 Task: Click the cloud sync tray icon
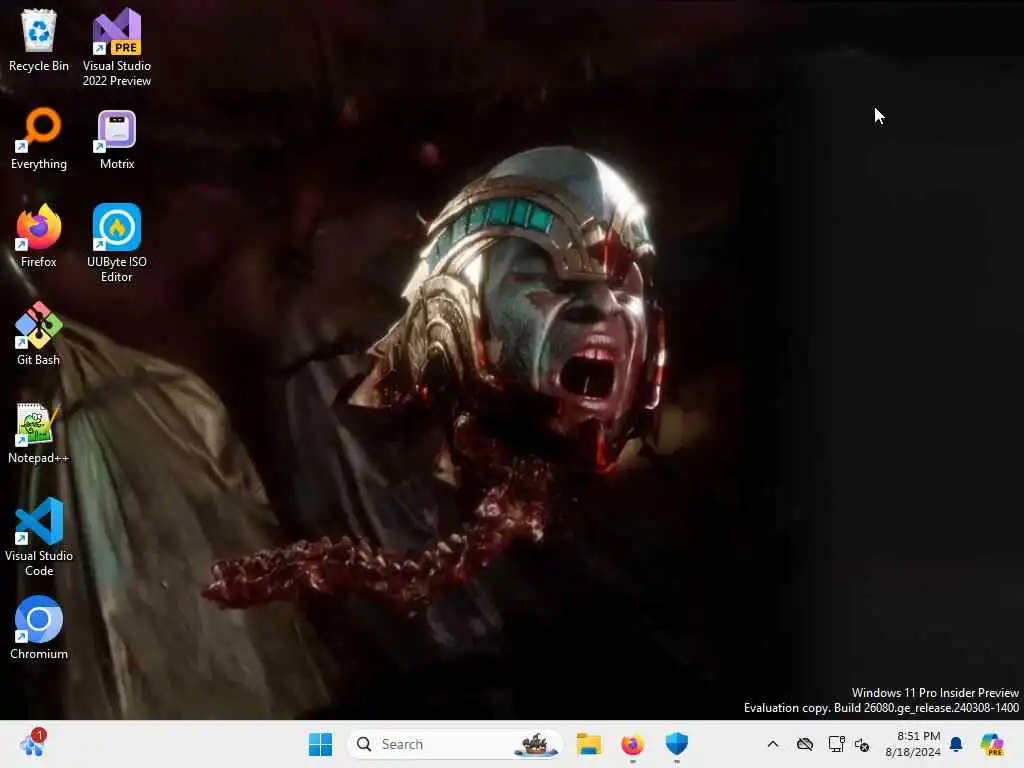click(x=805, y=744)
